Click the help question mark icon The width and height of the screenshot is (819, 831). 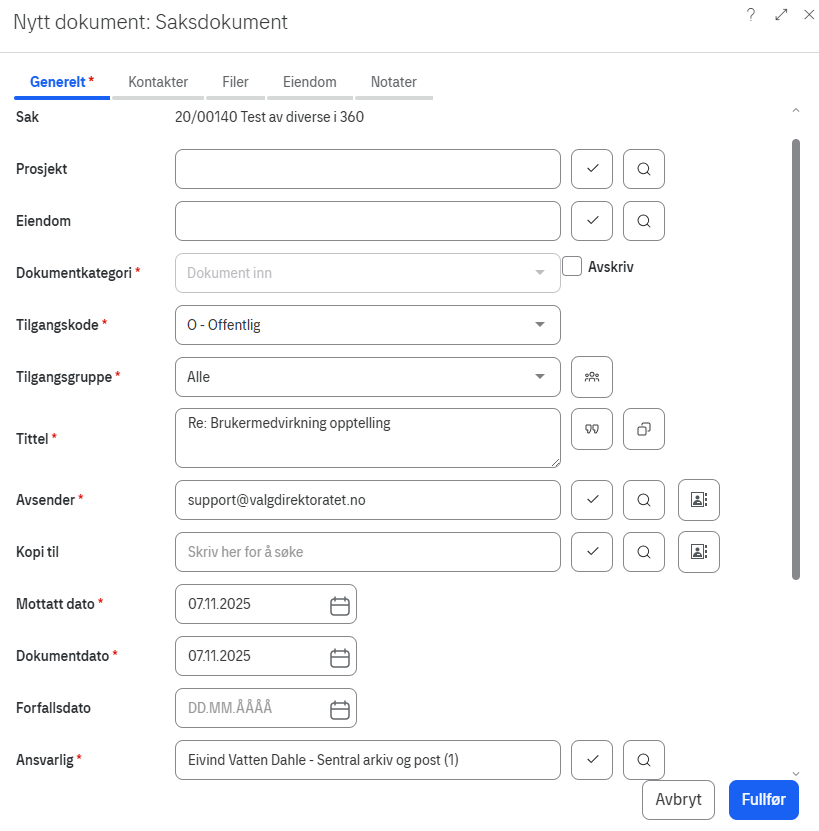click(751, 15)
